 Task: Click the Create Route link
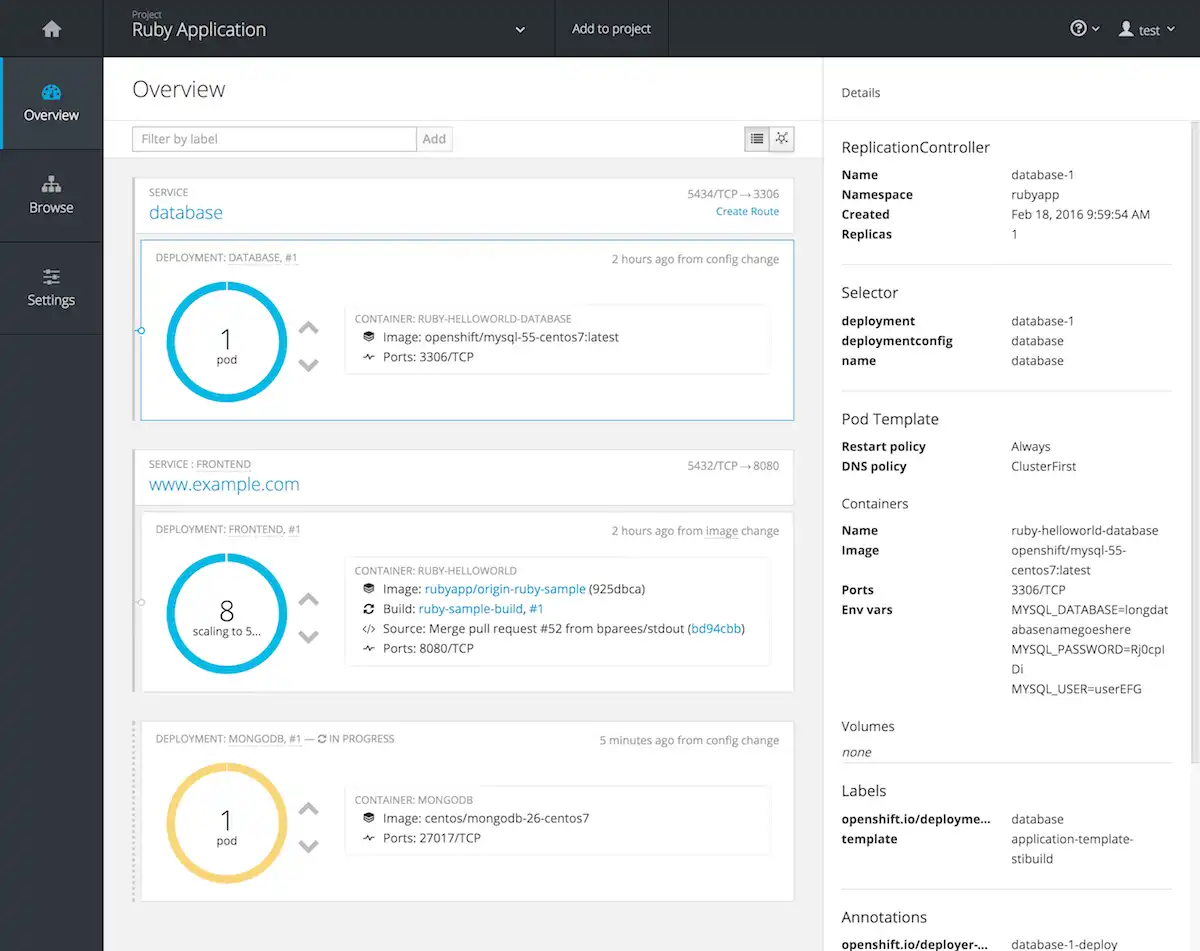pos(747,212)
